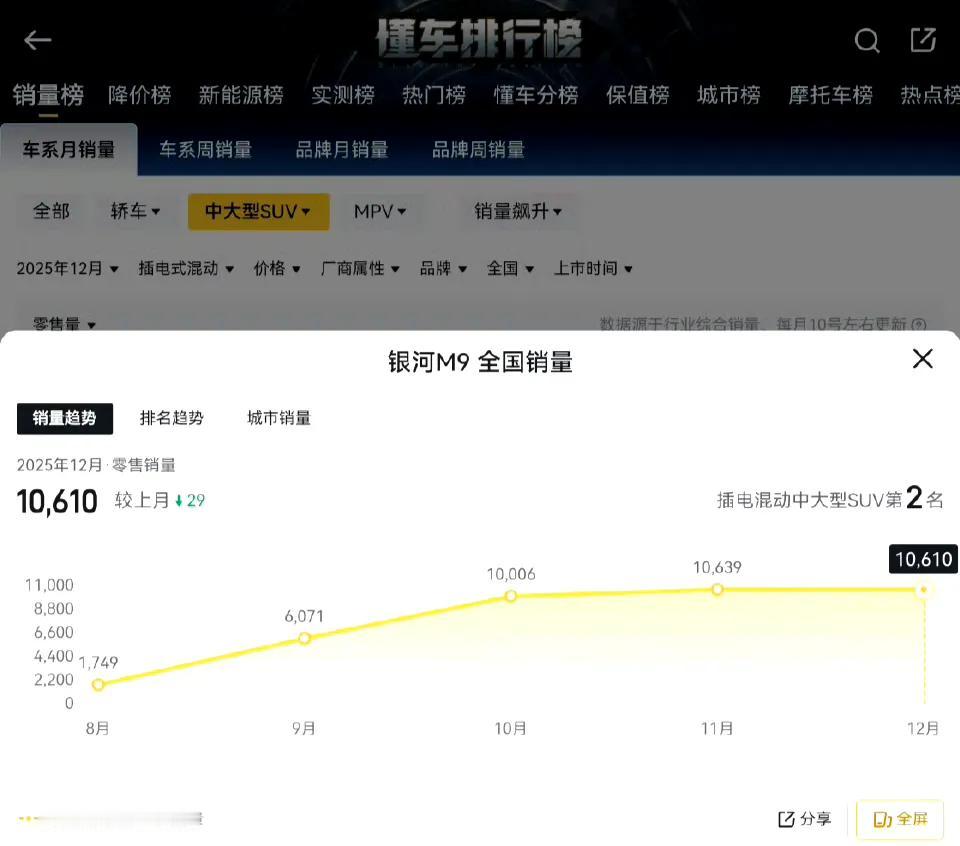Click the 8月 data point 1,749
Viewport: 960px width, 846px height.
click(x=98, y=684)
